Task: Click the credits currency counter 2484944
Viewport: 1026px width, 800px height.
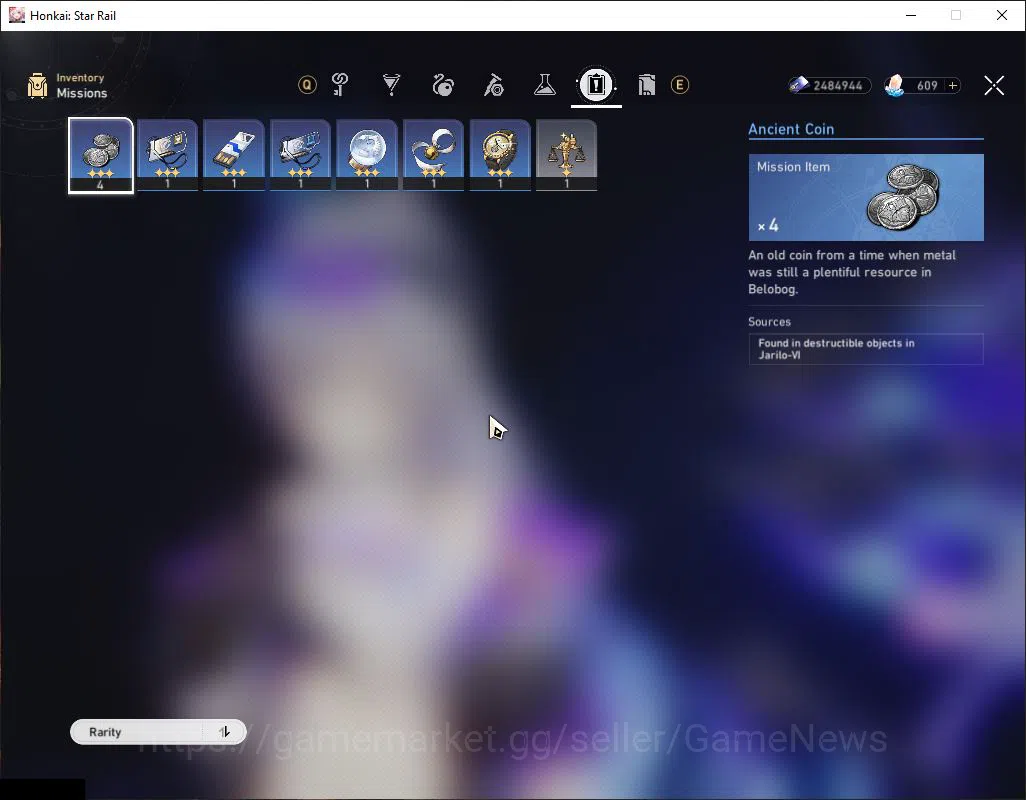Action: pos(830,85)
